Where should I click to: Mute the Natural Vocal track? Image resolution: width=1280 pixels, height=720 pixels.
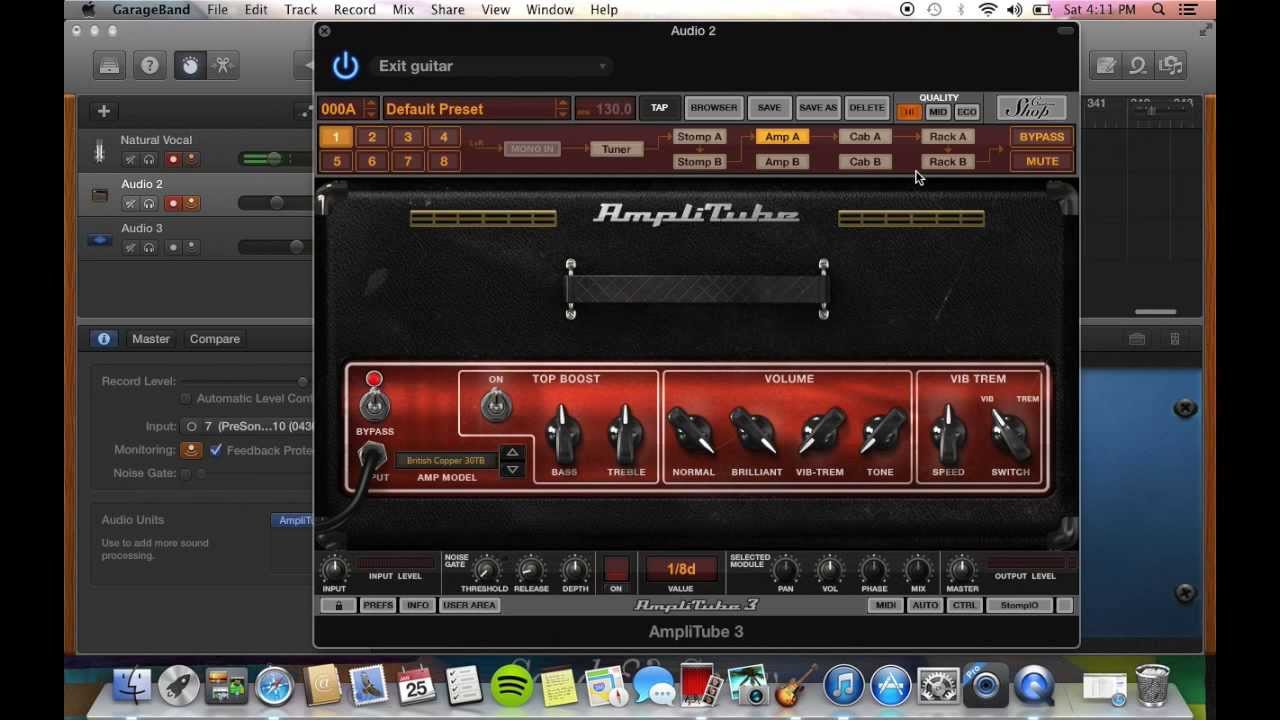[x=130, y=160]
